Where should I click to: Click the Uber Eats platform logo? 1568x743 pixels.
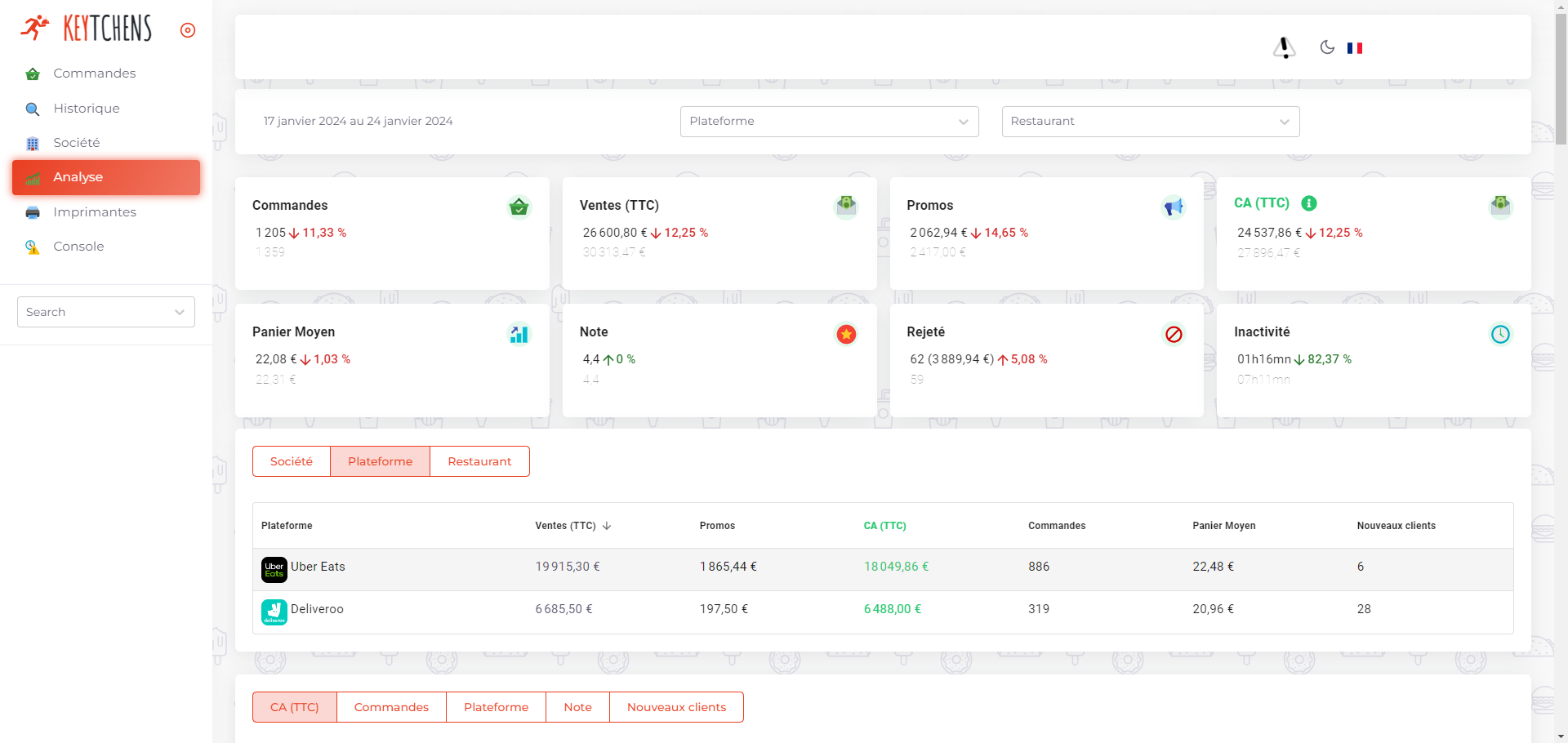(274, 569)
